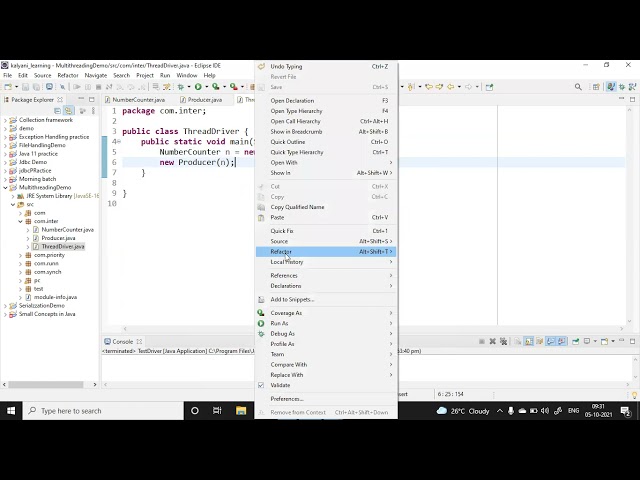Open the notification center icon
Screen dimensions: 640x480
[x=626, y=411]
